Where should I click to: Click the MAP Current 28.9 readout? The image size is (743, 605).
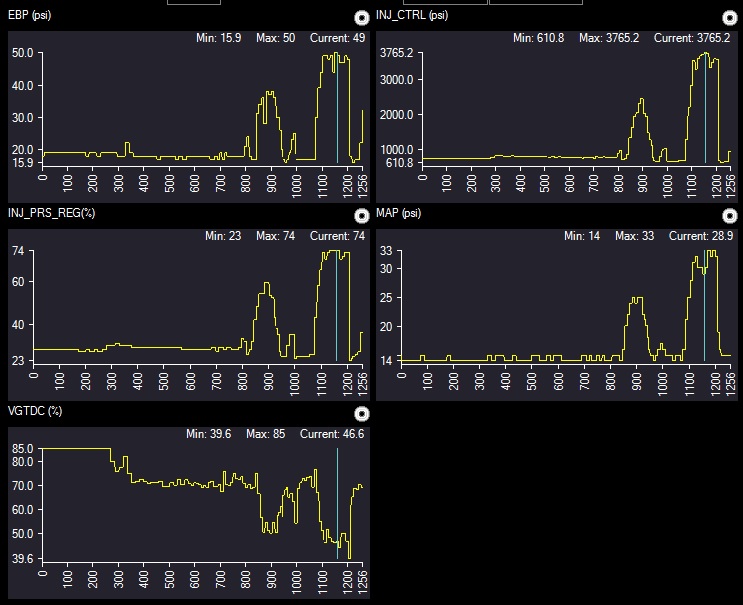coord(701,236)
